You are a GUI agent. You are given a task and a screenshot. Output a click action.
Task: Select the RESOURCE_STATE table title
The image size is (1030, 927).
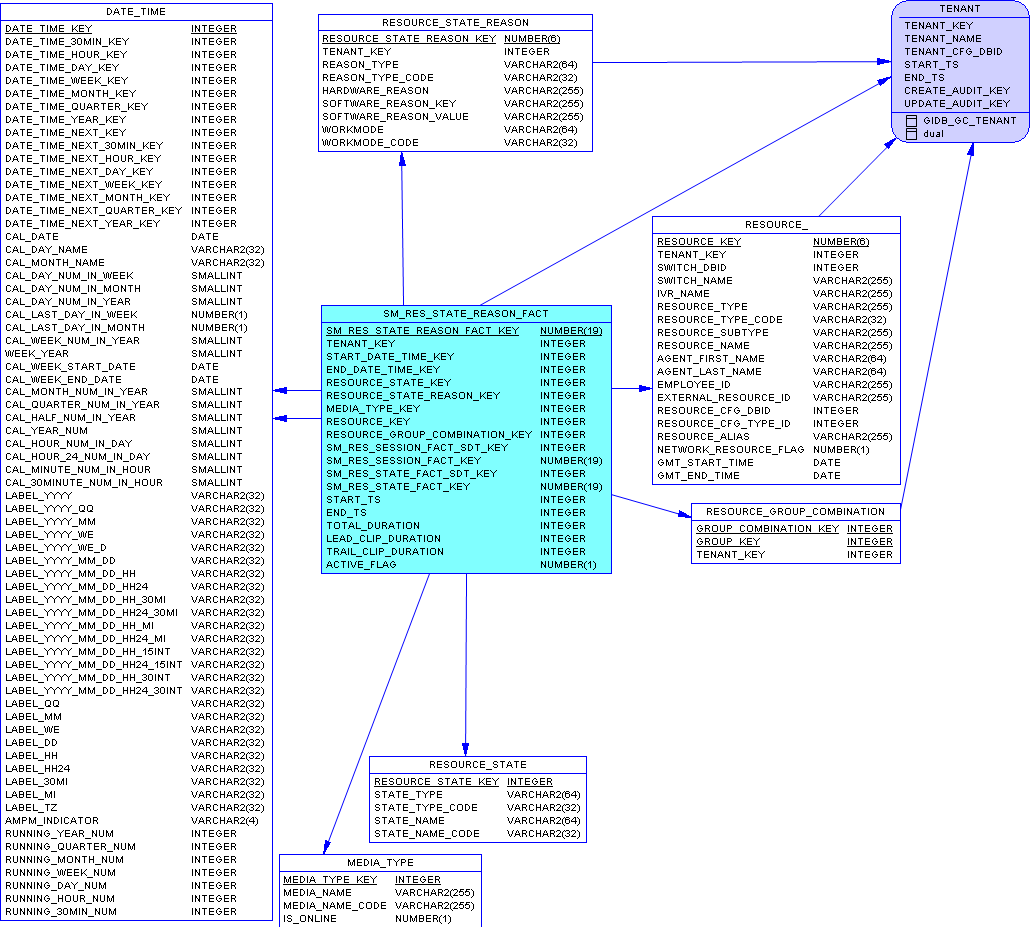(x=478, y=765)
